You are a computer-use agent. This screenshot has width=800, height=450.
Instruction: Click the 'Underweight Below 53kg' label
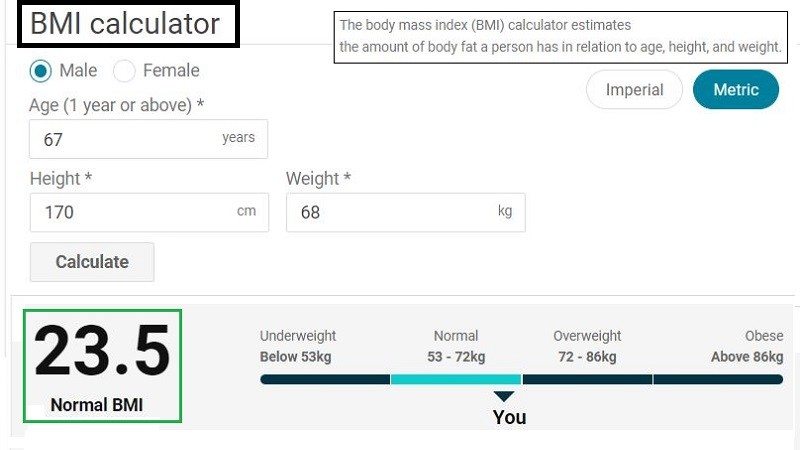tap(298, 346)
